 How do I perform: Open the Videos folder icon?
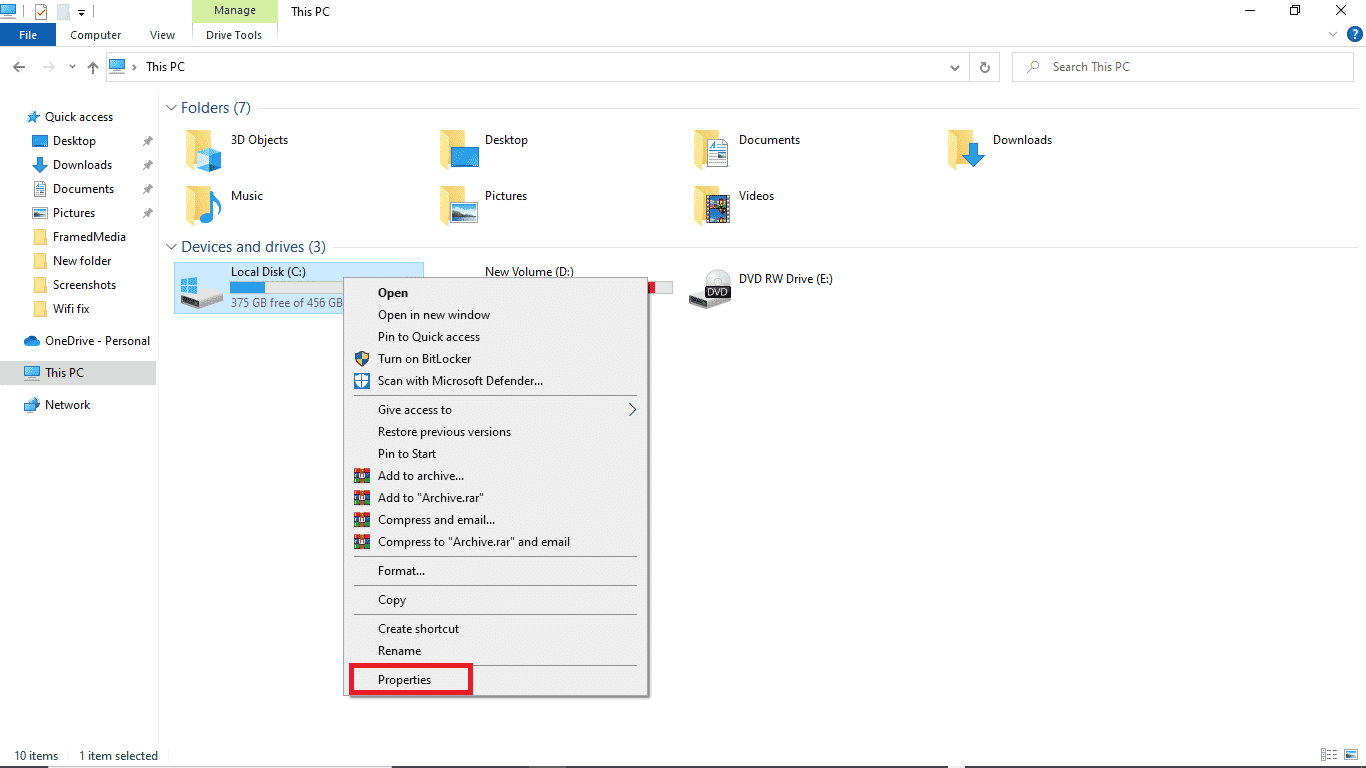[712, 206]
